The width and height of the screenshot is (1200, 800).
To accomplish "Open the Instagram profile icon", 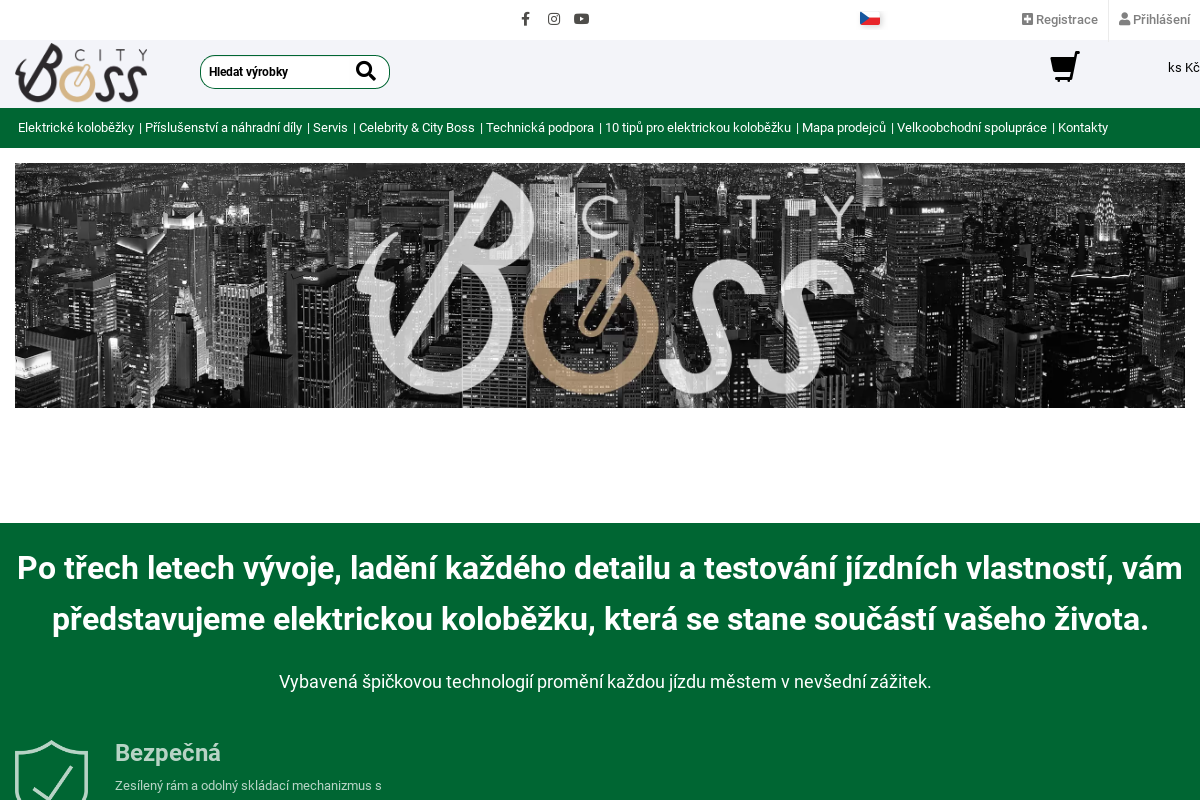I will click(x=554, y=19).
